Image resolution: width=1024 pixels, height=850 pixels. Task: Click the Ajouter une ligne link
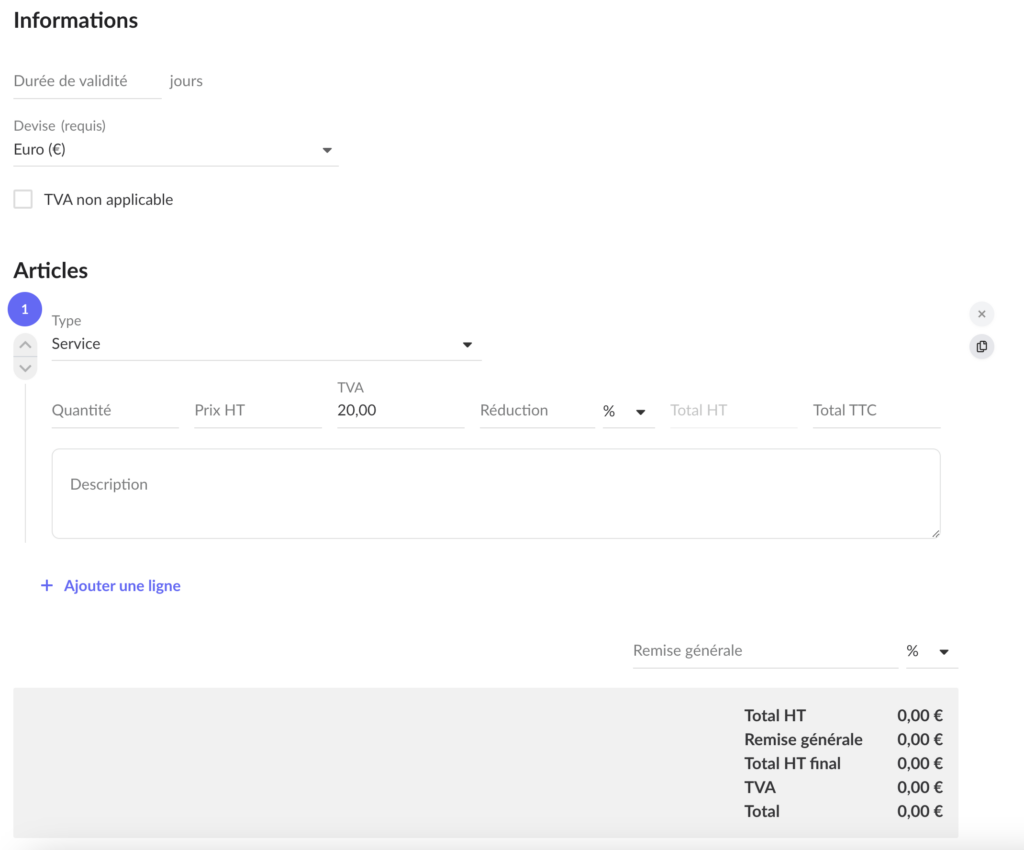click(x=110, y=585)
